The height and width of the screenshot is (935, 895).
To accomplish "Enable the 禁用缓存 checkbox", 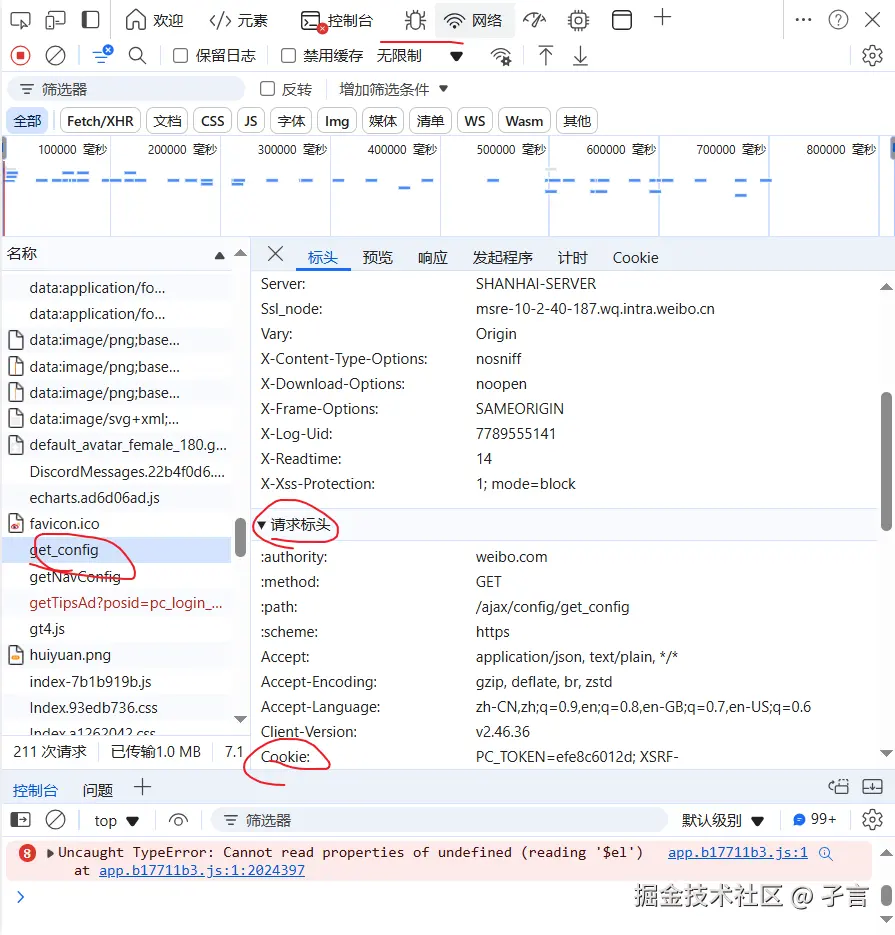I will coord(287,56).
